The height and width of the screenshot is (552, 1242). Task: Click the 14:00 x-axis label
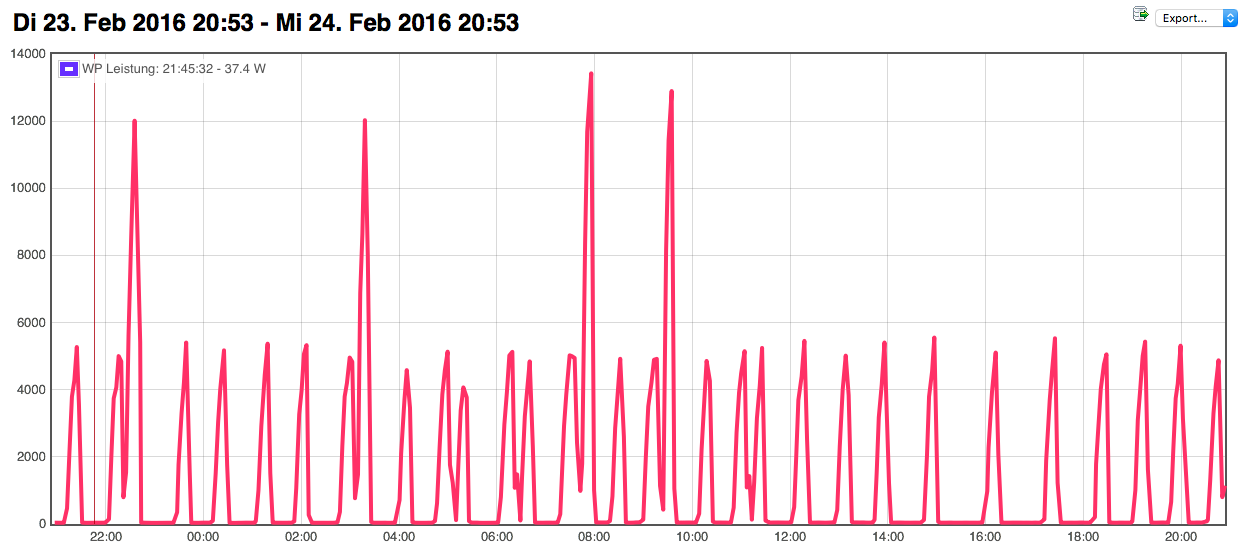coord(888,537)
